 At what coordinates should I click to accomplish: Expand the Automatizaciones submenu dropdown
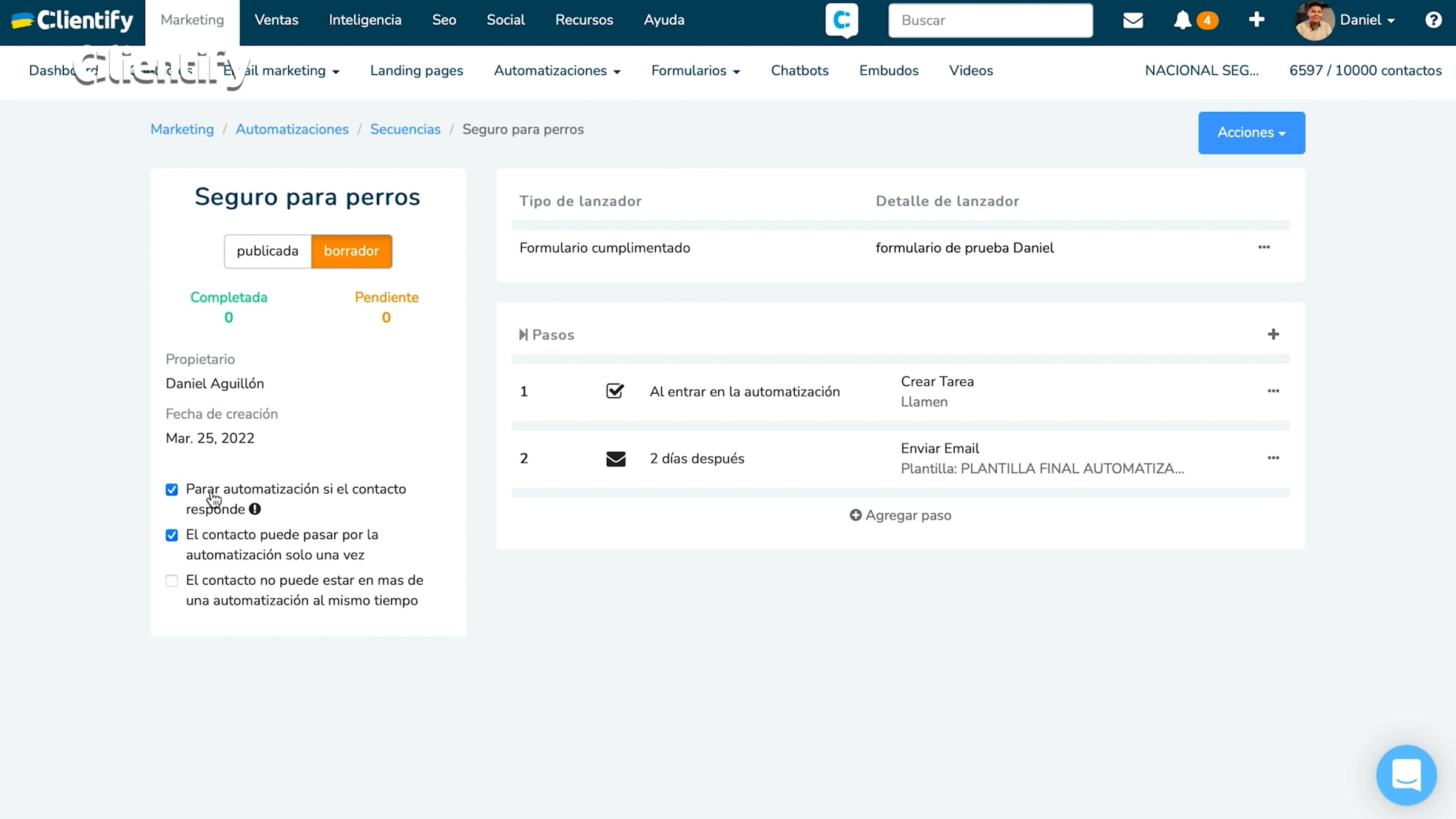557,71
